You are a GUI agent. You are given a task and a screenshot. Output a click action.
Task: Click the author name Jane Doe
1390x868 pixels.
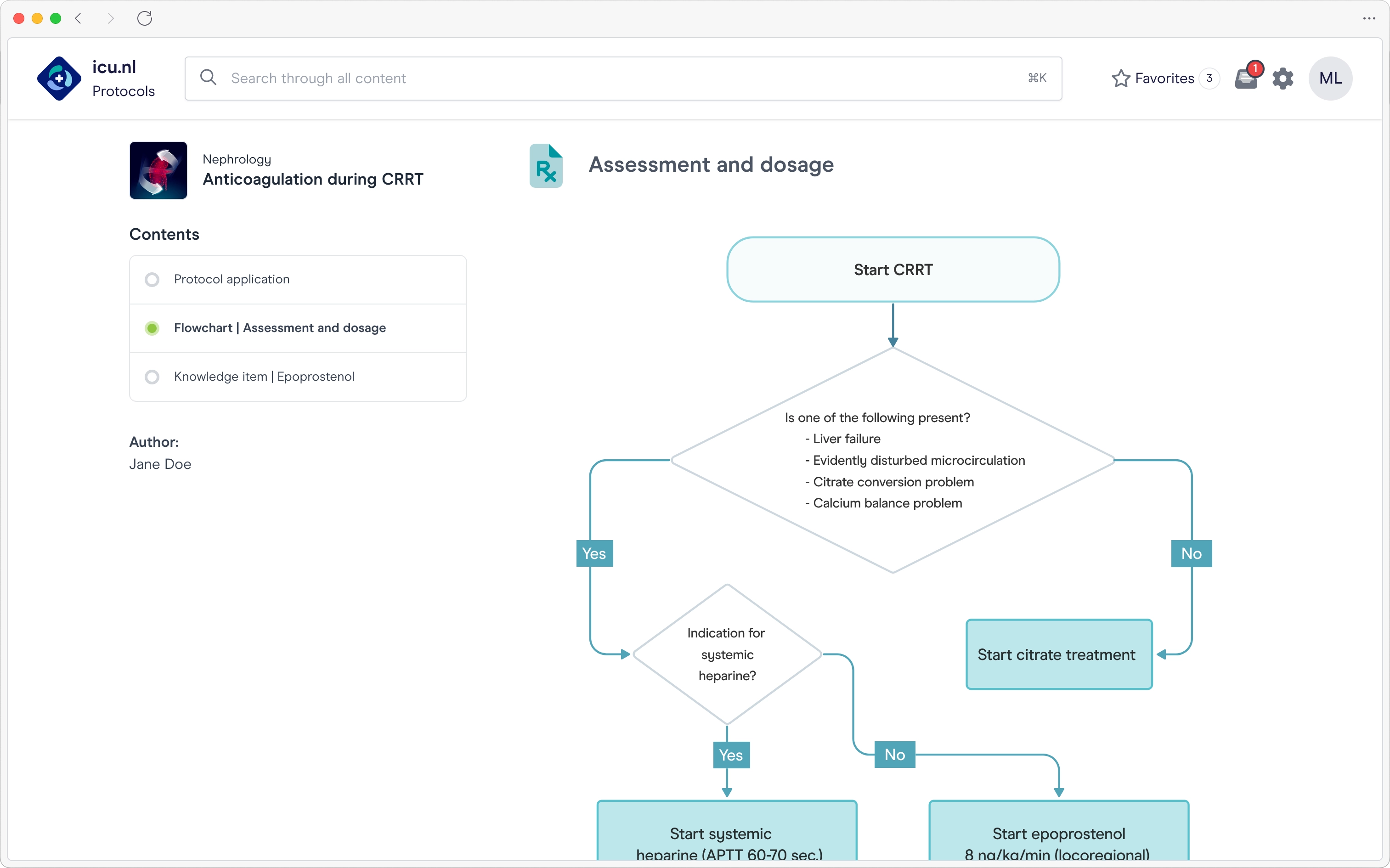[160, 464]
